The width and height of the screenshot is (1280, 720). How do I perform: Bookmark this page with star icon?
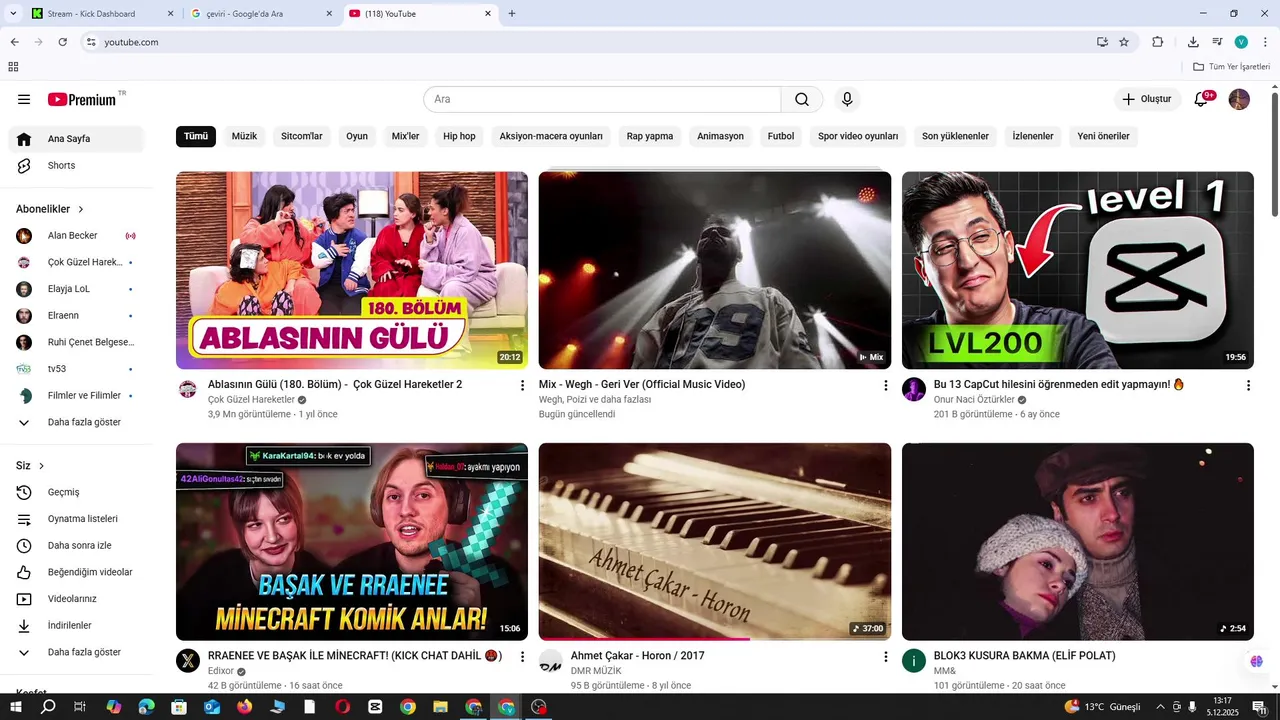1124,42
